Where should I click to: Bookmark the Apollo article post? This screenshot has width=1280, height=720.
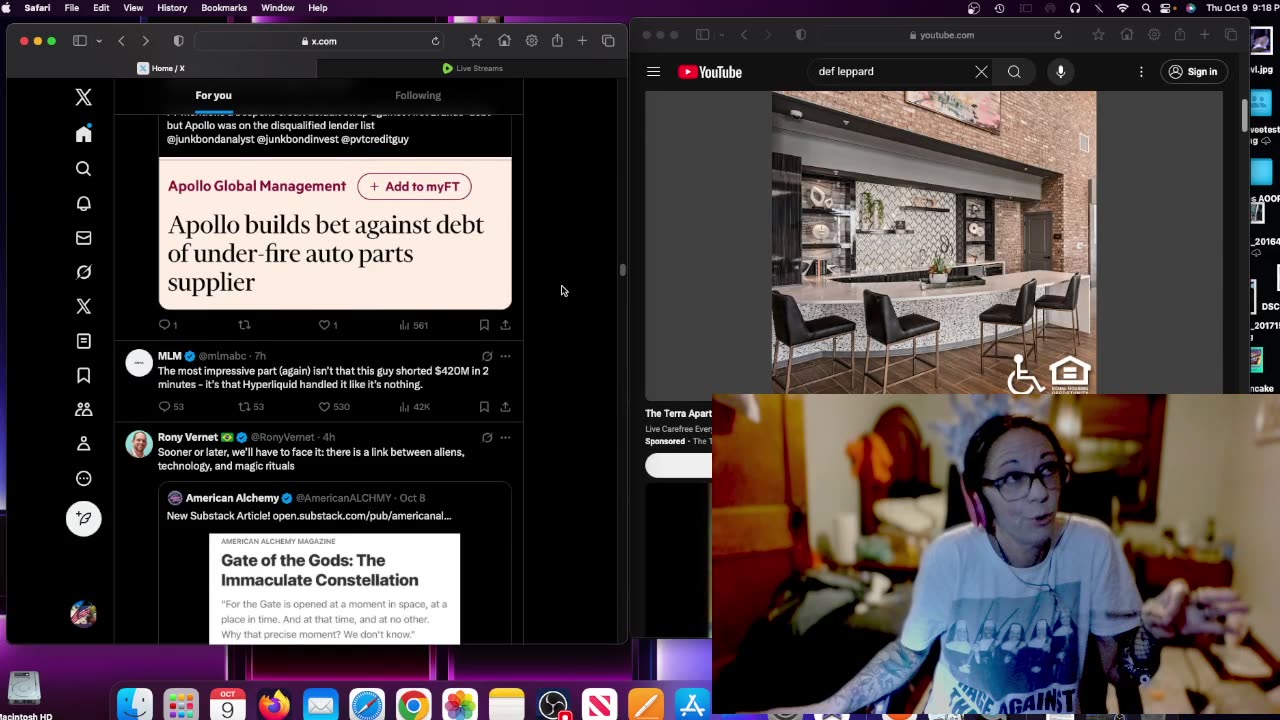[x=484, y=325]
